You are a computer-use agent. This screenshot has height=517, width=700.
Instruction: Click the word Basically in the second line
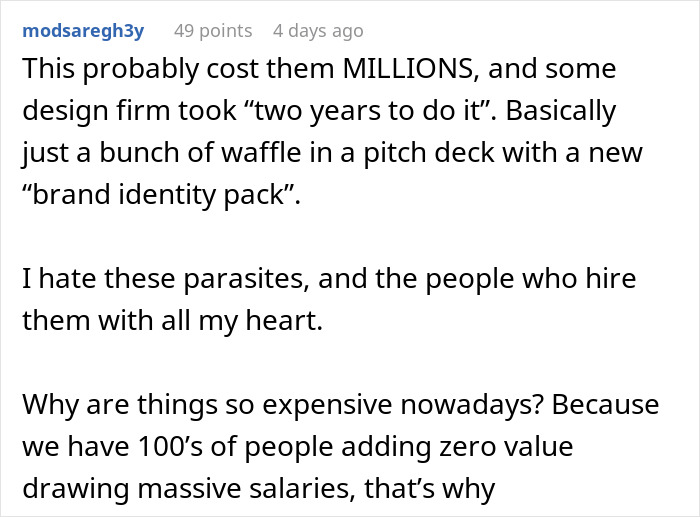tap(560, 111)
